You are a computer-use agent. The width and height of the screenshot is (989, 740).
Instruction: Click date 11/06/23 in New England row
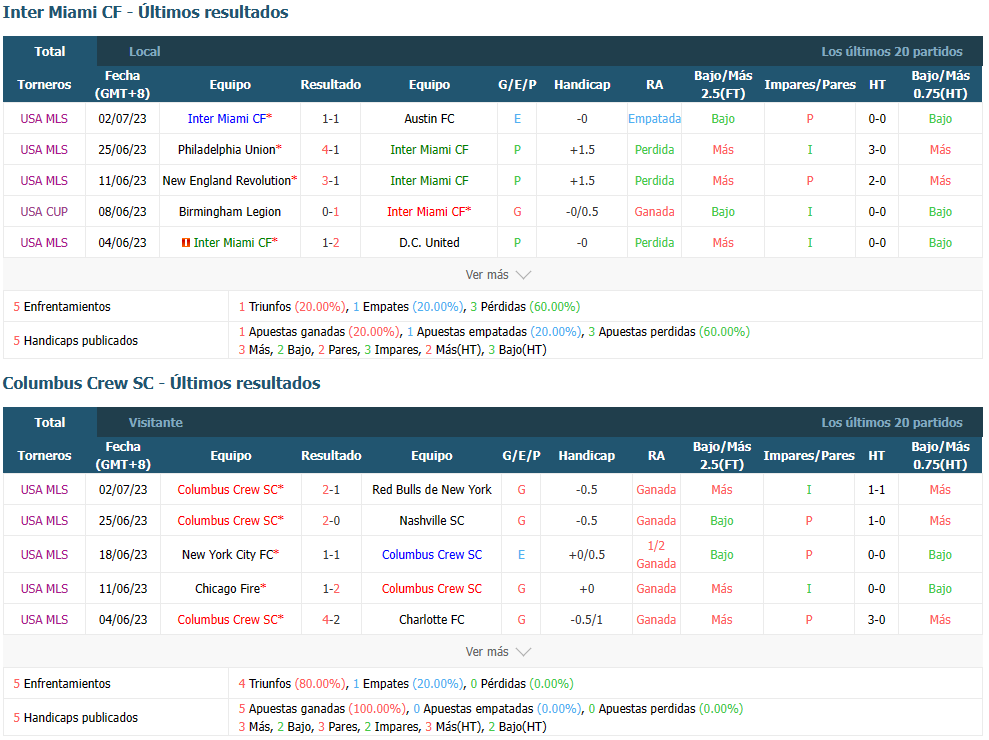pyautogui.click(x=122, y=180)
